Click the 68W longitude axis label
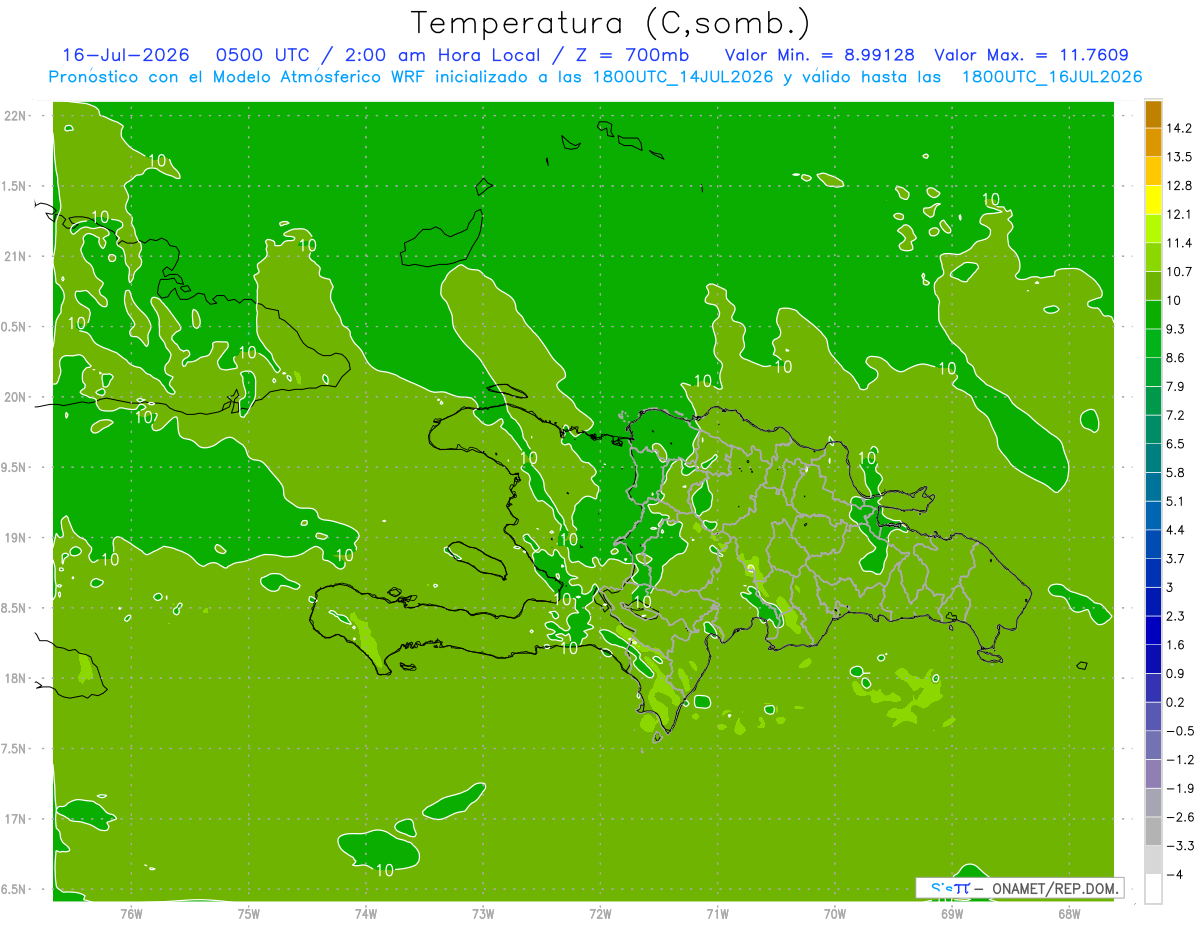 pyautogui.click(x=1069, y=913)
